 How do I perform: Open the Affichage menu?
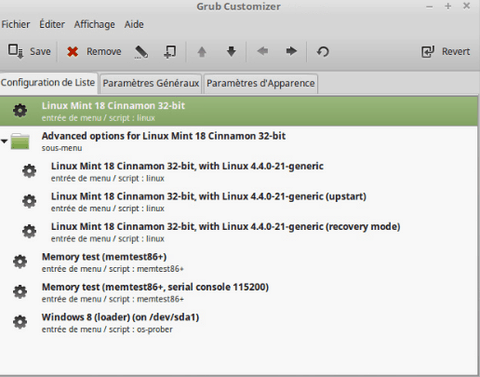95,24
